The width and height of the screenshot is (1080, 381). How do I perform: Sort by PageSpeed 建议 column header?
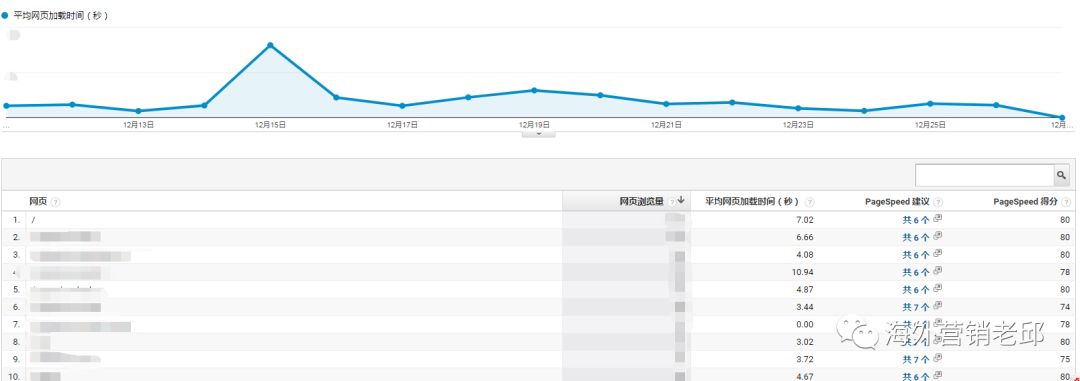click(897, 202)
